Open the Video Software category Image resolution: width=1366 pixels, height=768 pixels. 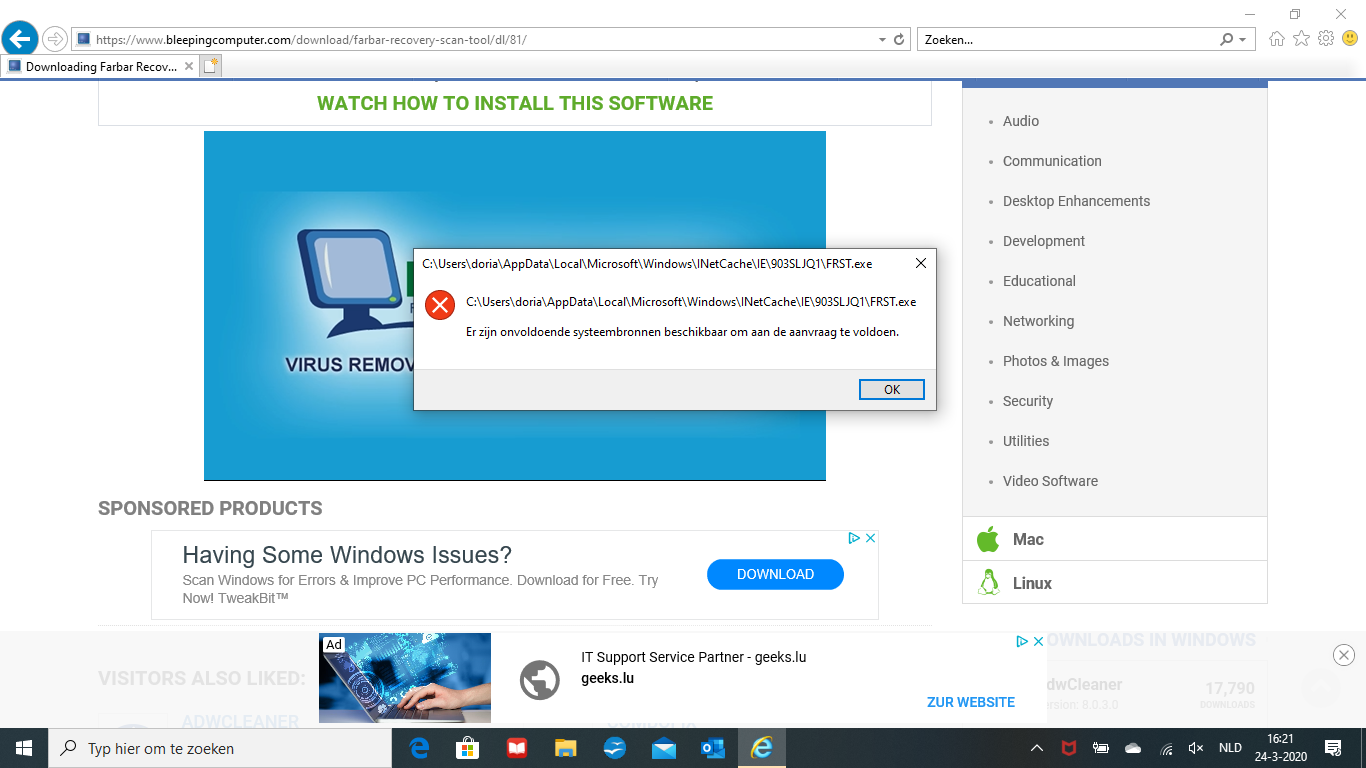[x=1050, y=481]
